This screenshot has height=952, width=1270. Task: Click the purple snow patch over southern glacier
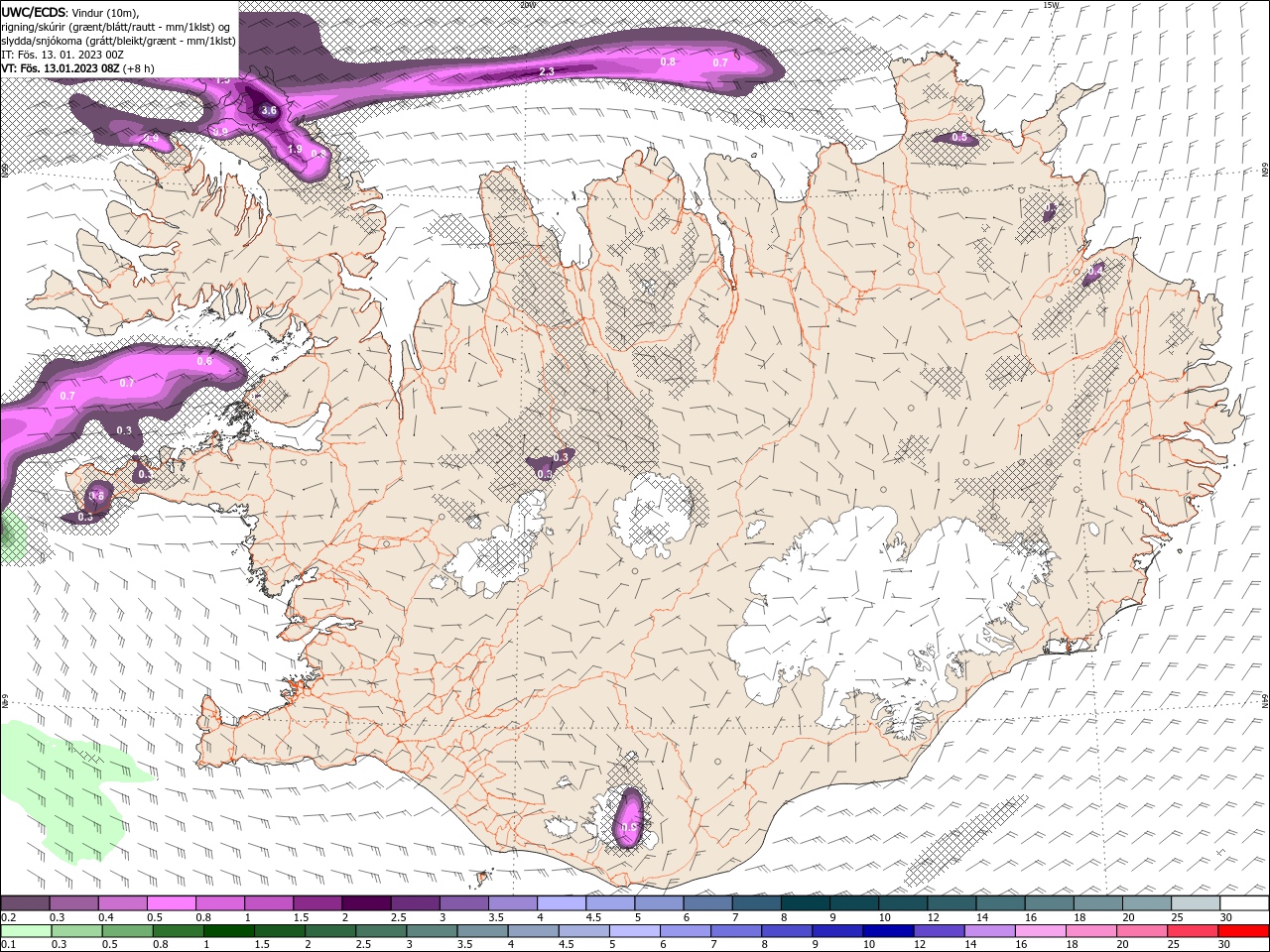point(629,819)
